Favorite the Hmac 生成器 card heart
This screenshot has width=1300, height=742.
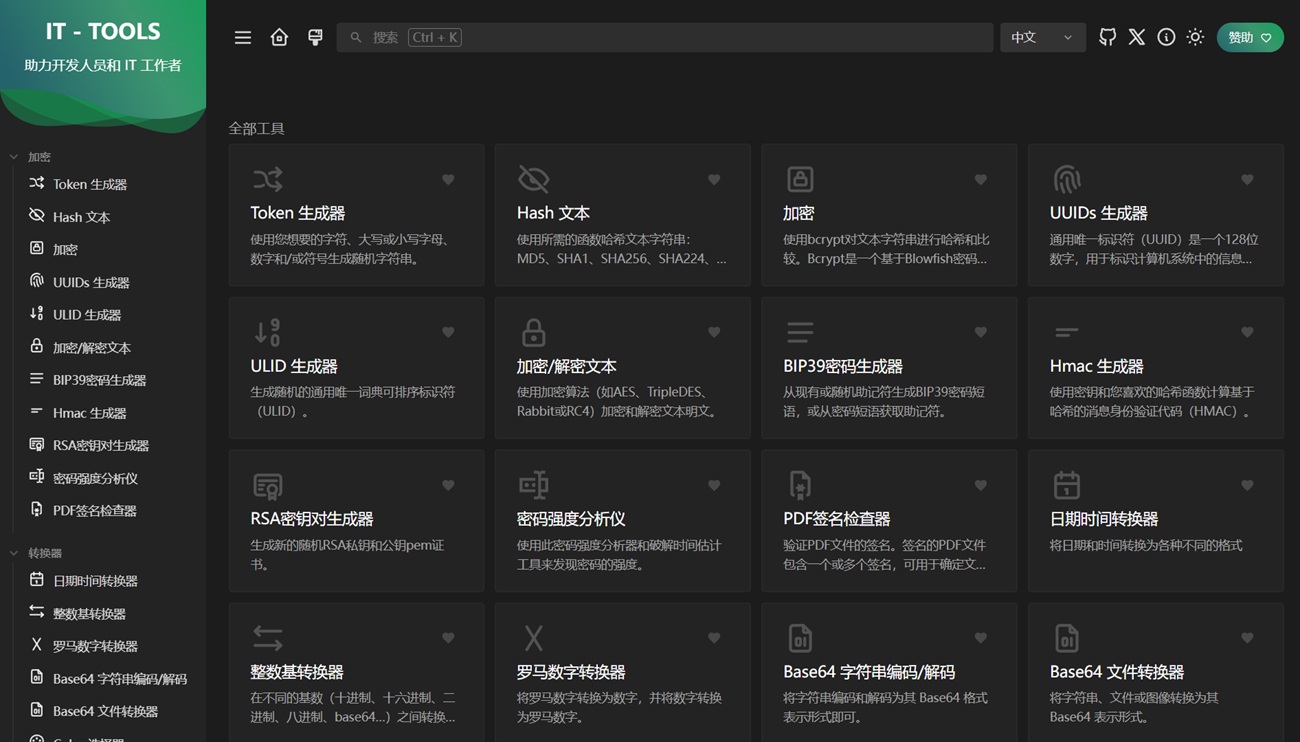coord(1247,332)
